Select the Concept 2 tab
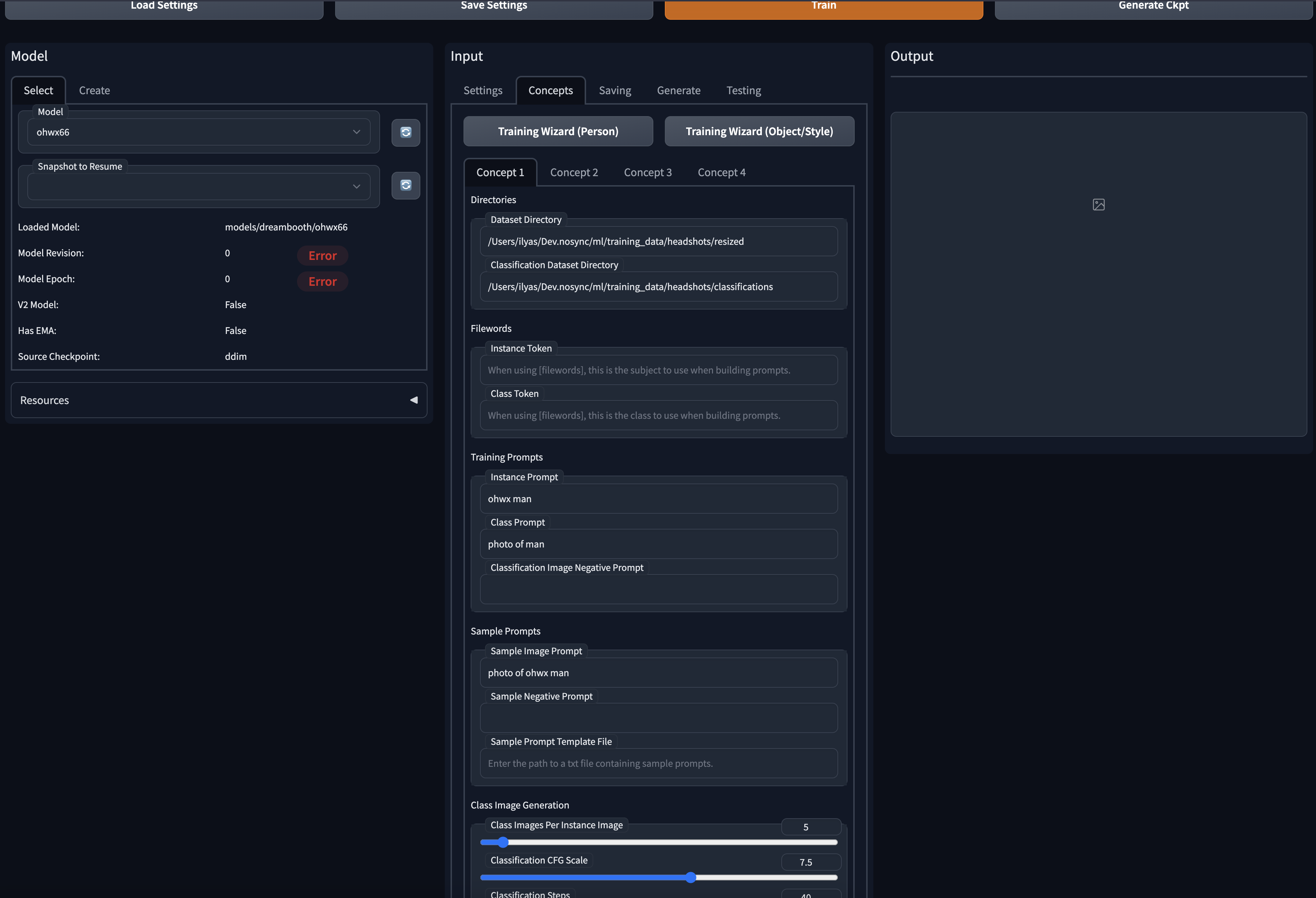 pyautogui.click(x=574, y=172)
